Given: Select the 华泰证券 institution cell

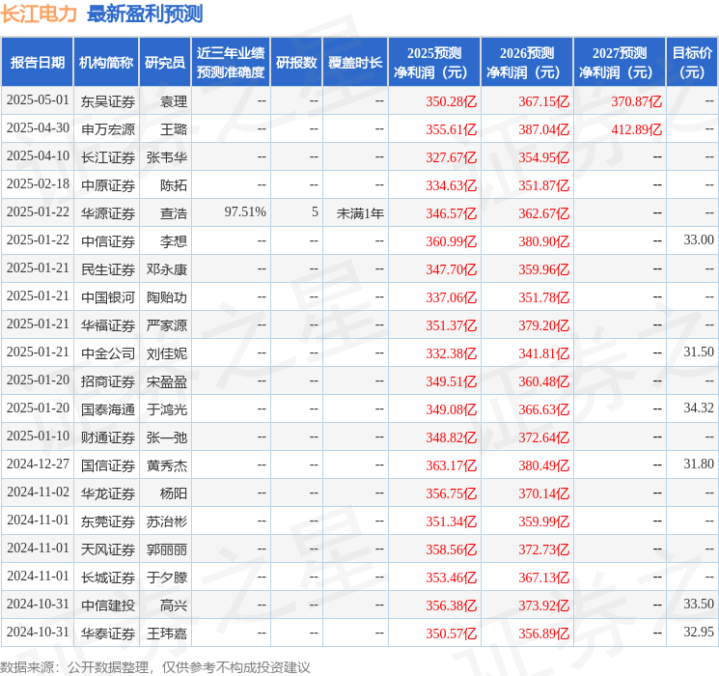Looking at the screenshot, I should tap(108, 633).
